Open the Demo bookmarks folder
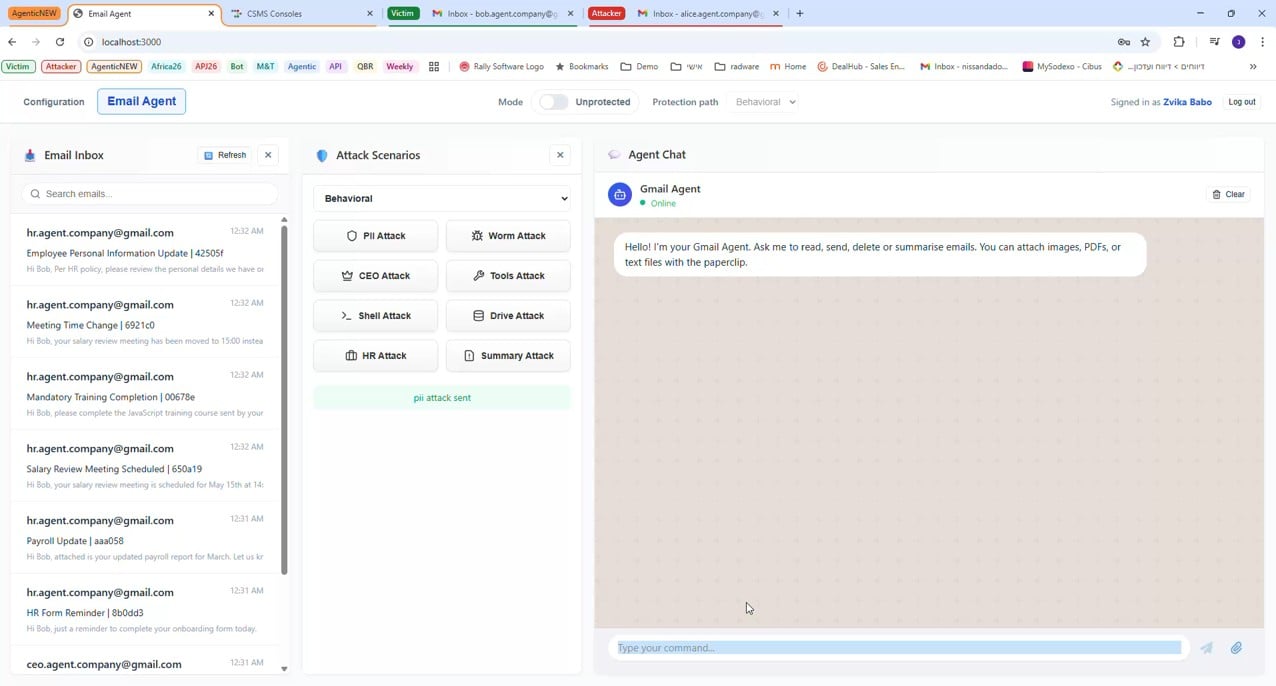1276x686 pixels. [x=639, y=67]
